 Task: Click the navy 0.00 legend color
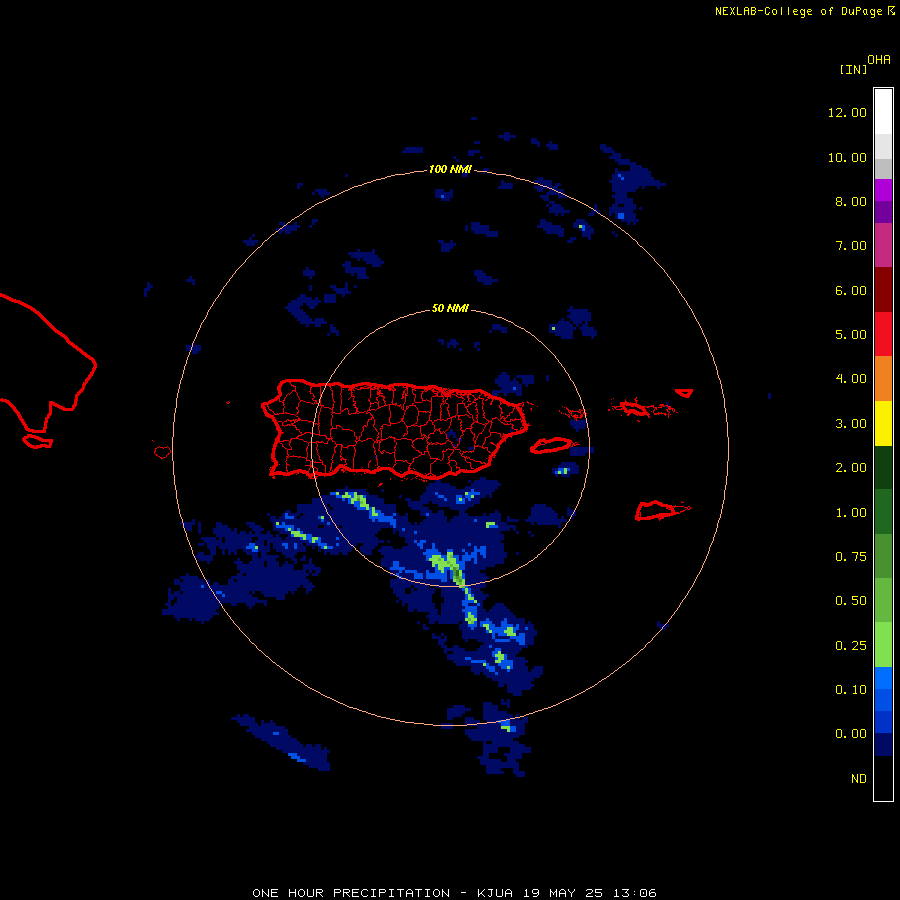[x=883, y=744]
